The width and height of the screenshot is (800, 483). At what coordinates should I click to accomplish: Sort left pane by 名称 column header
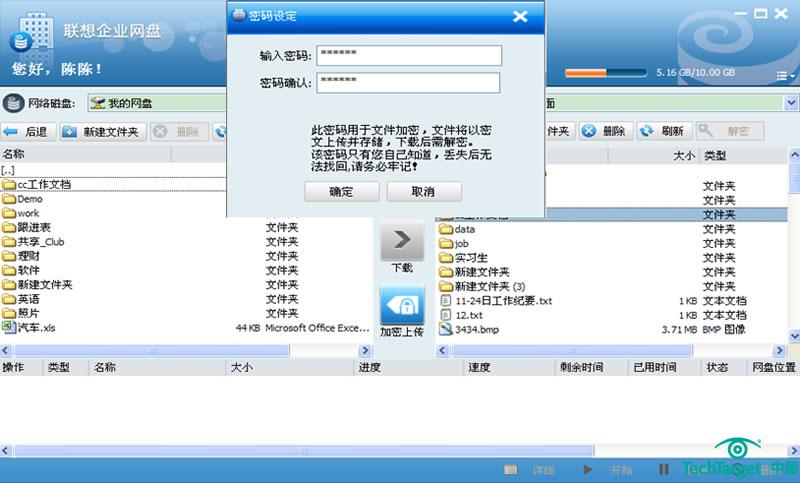(86, 154)
